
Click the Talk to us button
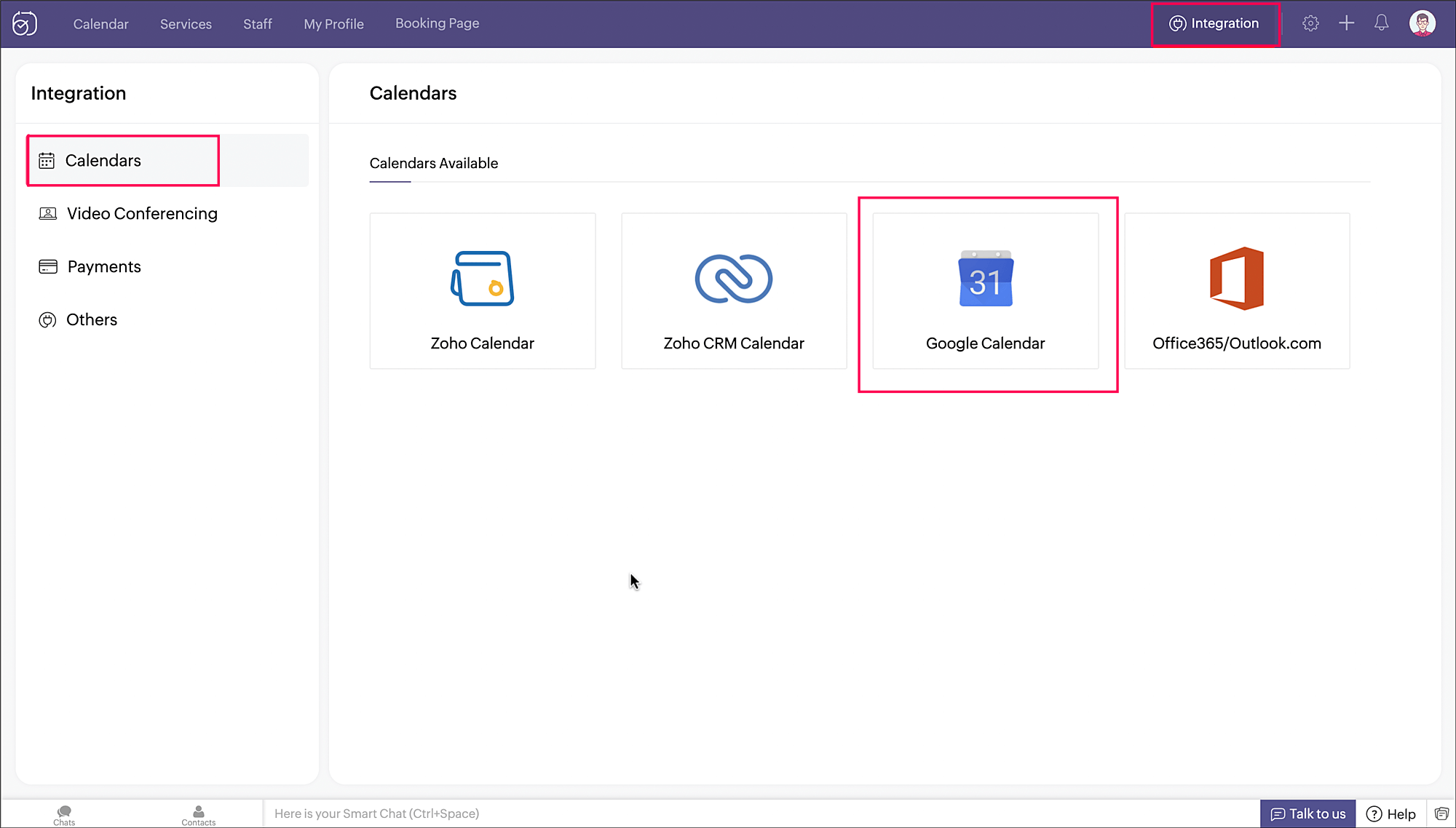[1308, 813]
